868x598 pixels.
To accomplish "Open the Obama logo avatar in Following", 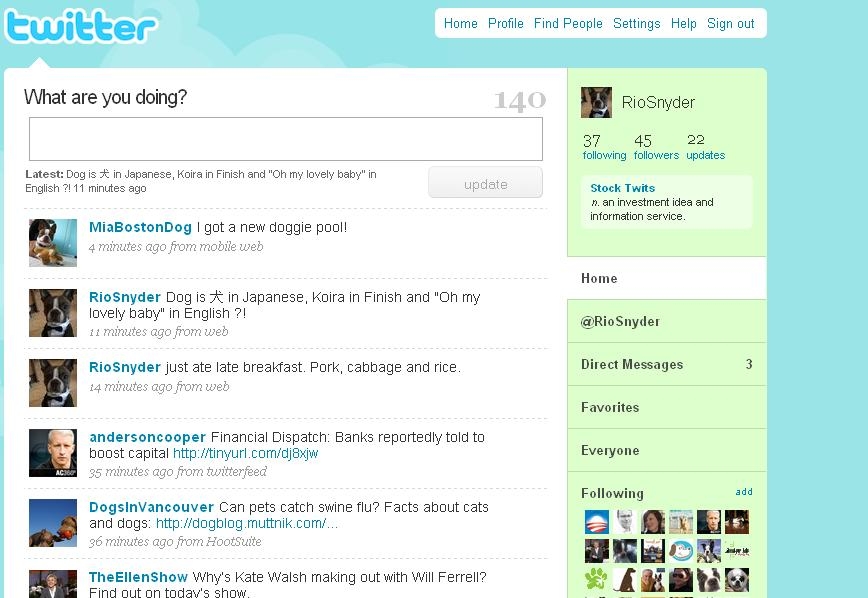I will 597,522.
